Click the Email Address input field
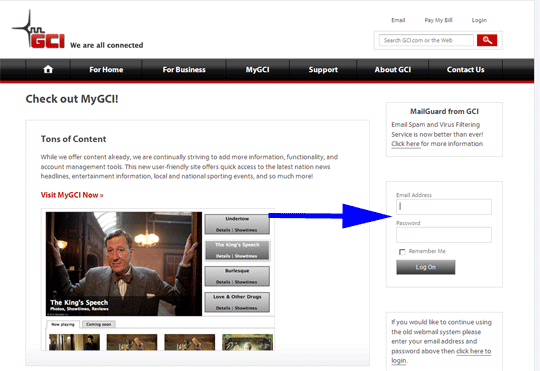Viewport: 540px width, 371px height. (x=444, y=207)
